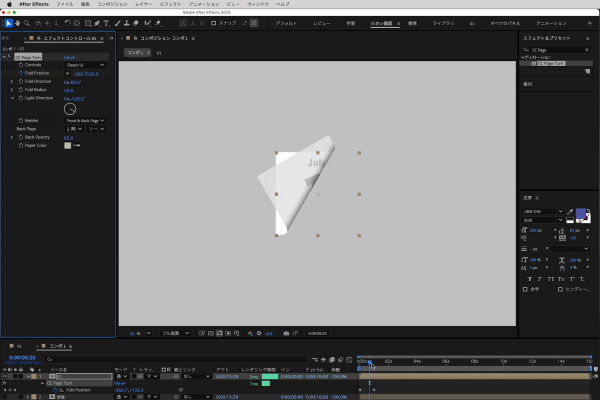Image resolution: width=600 pixels, height=400 pixels.
Task: Select the Eraser tool
Action: 136,23
